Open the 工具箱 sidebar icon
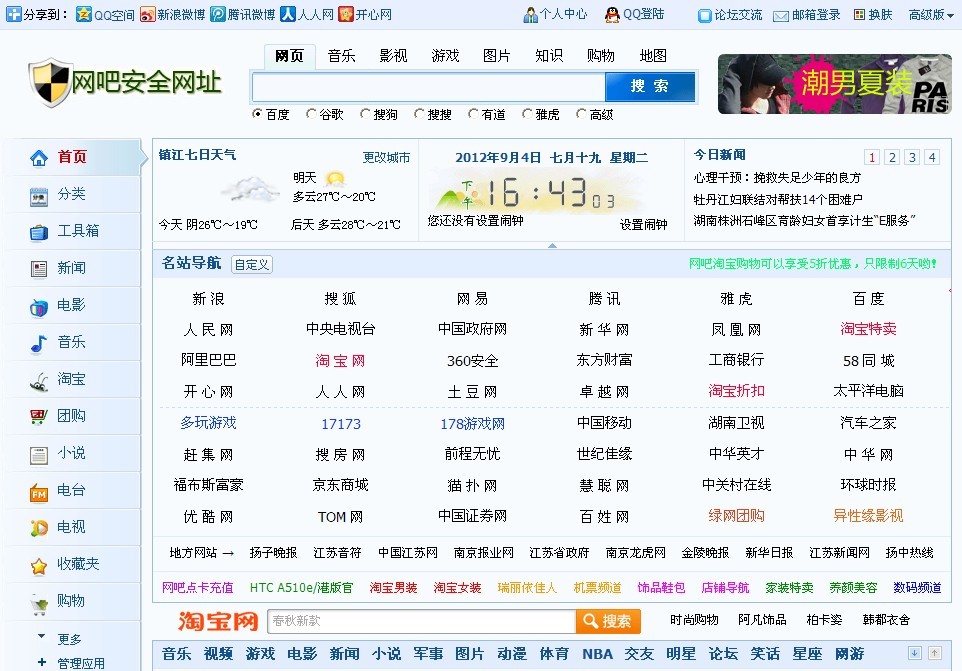The height and width of the screenshot is (671, 962). tap(39, 232)
